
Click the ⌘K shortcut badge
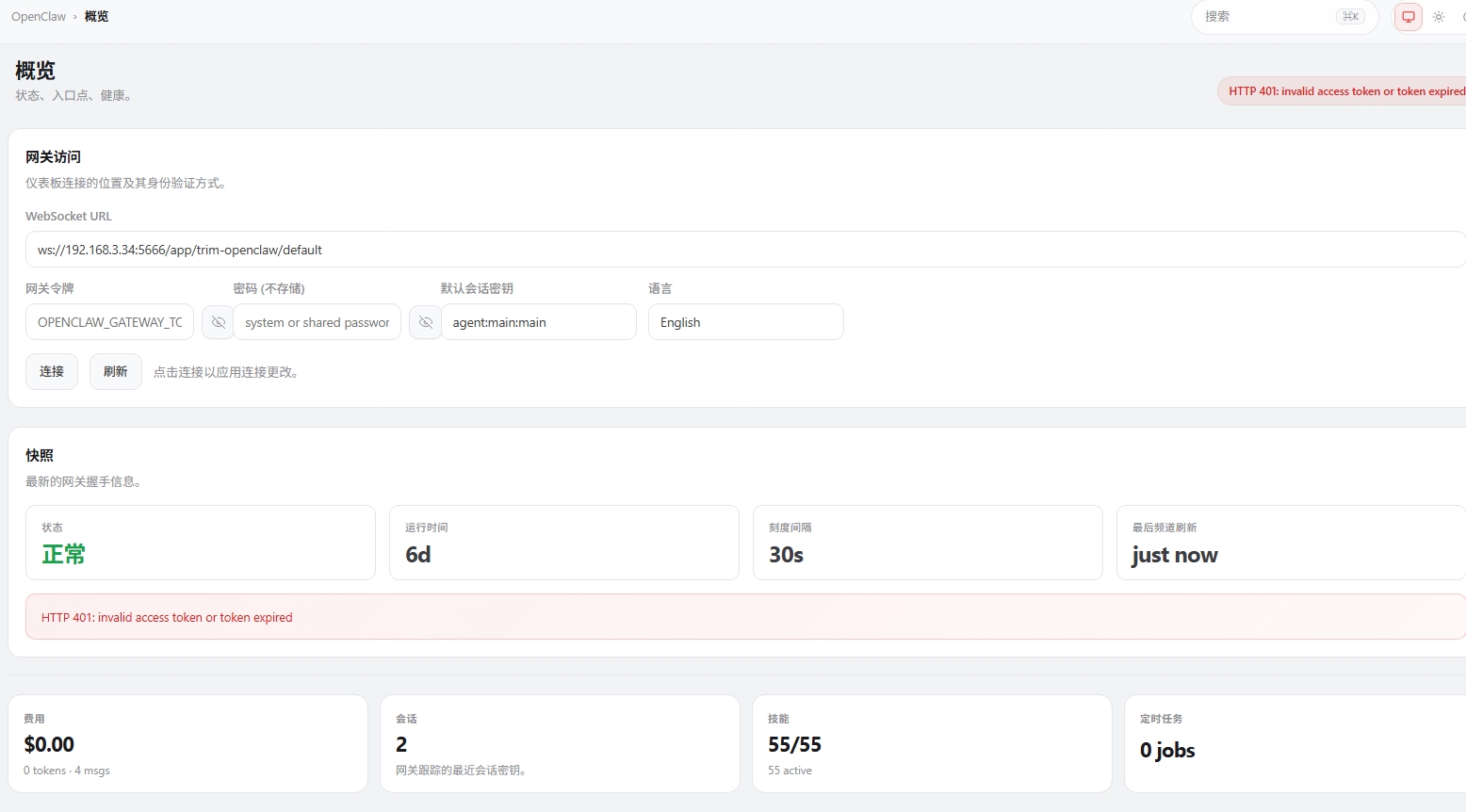1350,17
